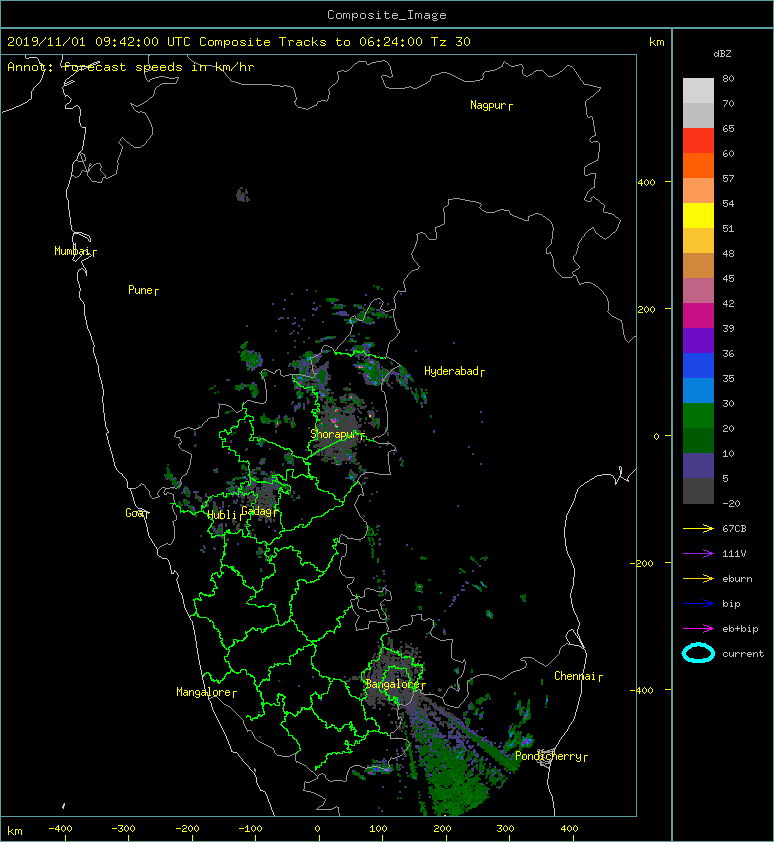Click the cyan current ellipse legend icon
Image resolution: width=774 pixels, height=842 pixels.
coord(698,653)
